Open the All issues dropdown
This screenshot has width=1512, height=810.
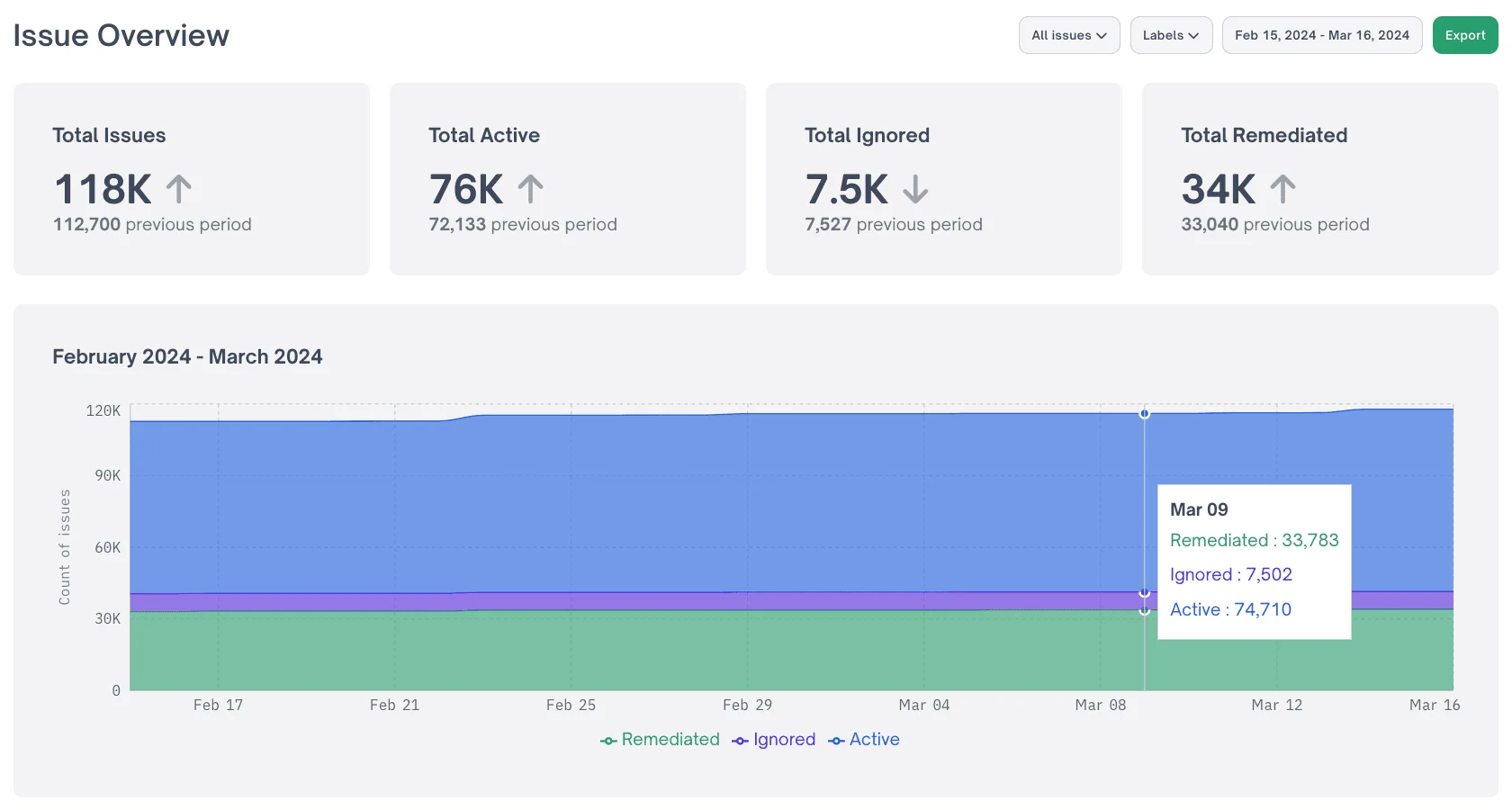(x=1068, y=35)
